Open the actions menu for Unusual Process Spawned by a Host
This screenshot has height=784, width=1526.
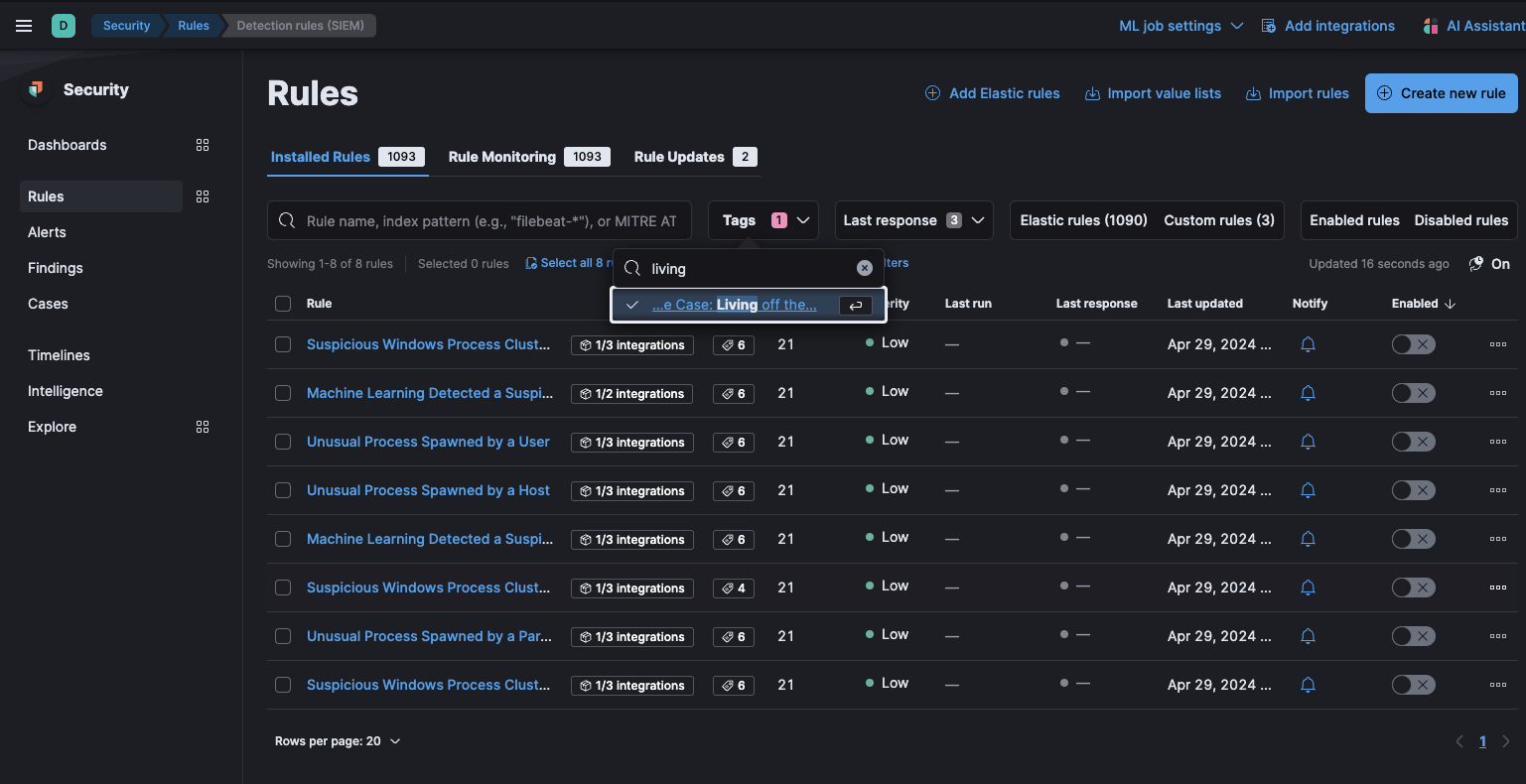[1497, 489]
